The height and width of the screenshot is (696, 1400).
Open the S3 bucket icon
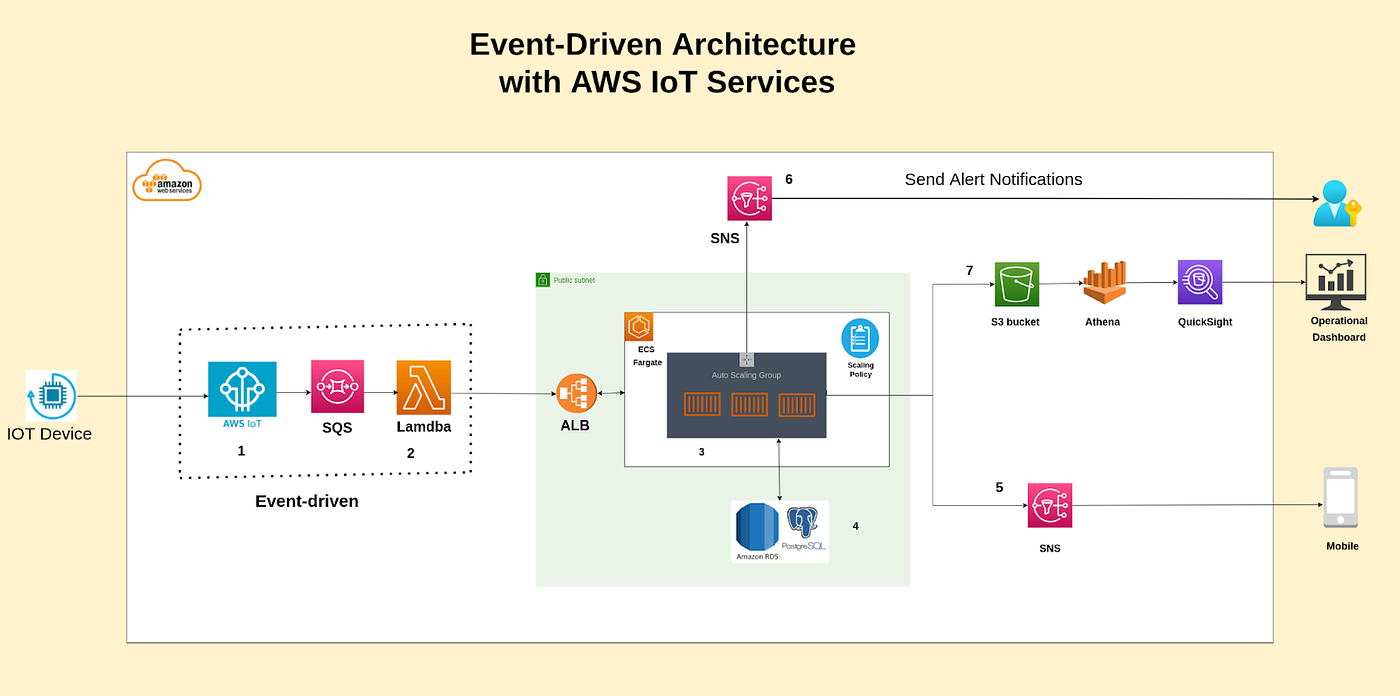[1016, 283]
